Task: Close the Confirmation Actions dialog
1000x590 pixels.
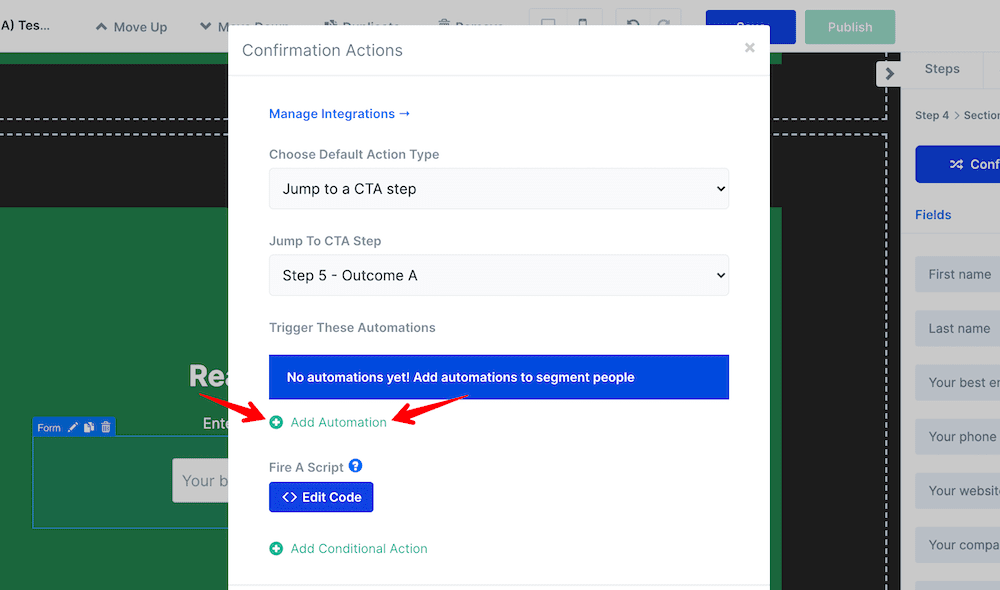Action: pyautogui.click(x=749, y=47)
